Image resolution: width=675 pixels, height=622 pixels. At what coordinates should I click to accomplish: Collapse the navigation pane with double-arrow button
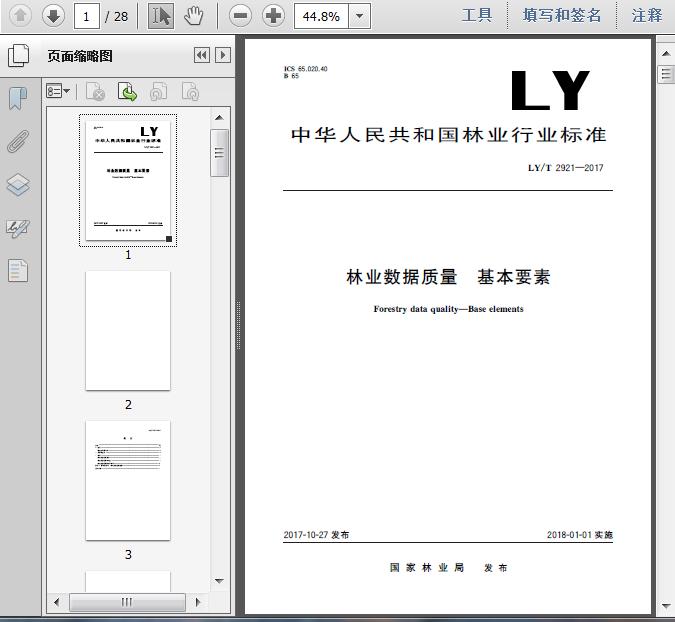202,55
